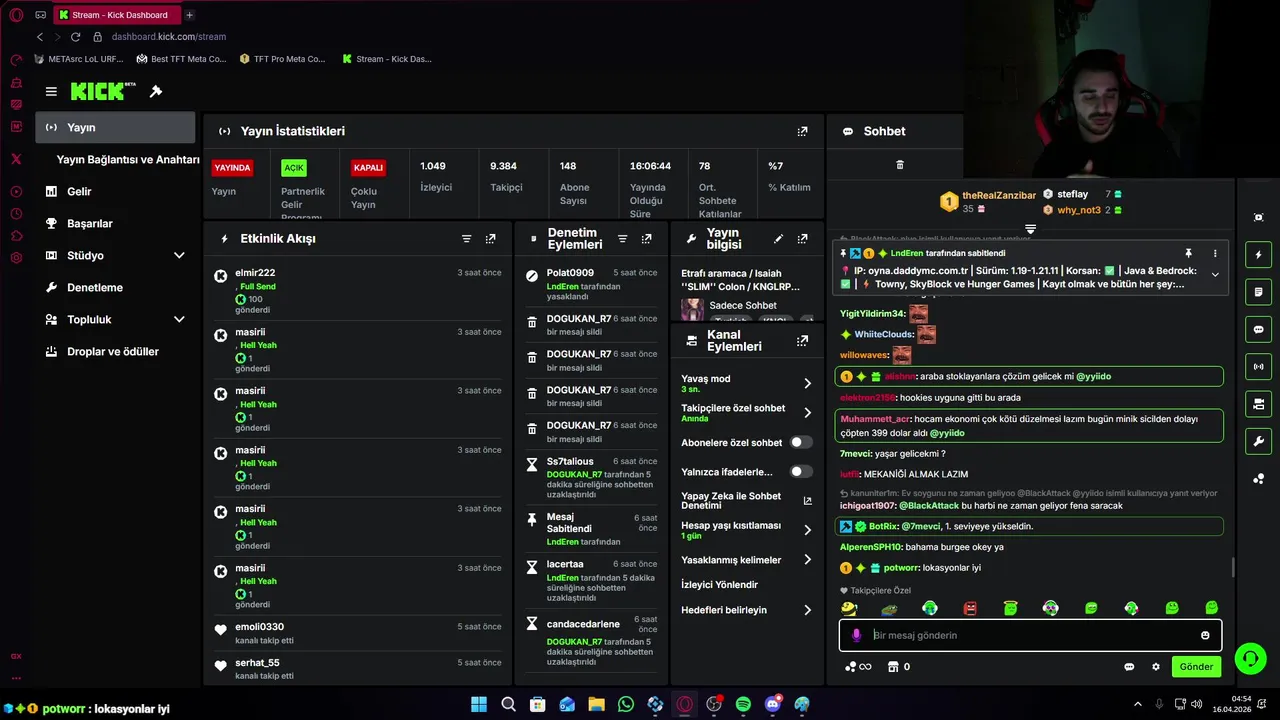
Task: Pop out the Yayın İstatistikleri panel
Action: [x=802, y=131]
